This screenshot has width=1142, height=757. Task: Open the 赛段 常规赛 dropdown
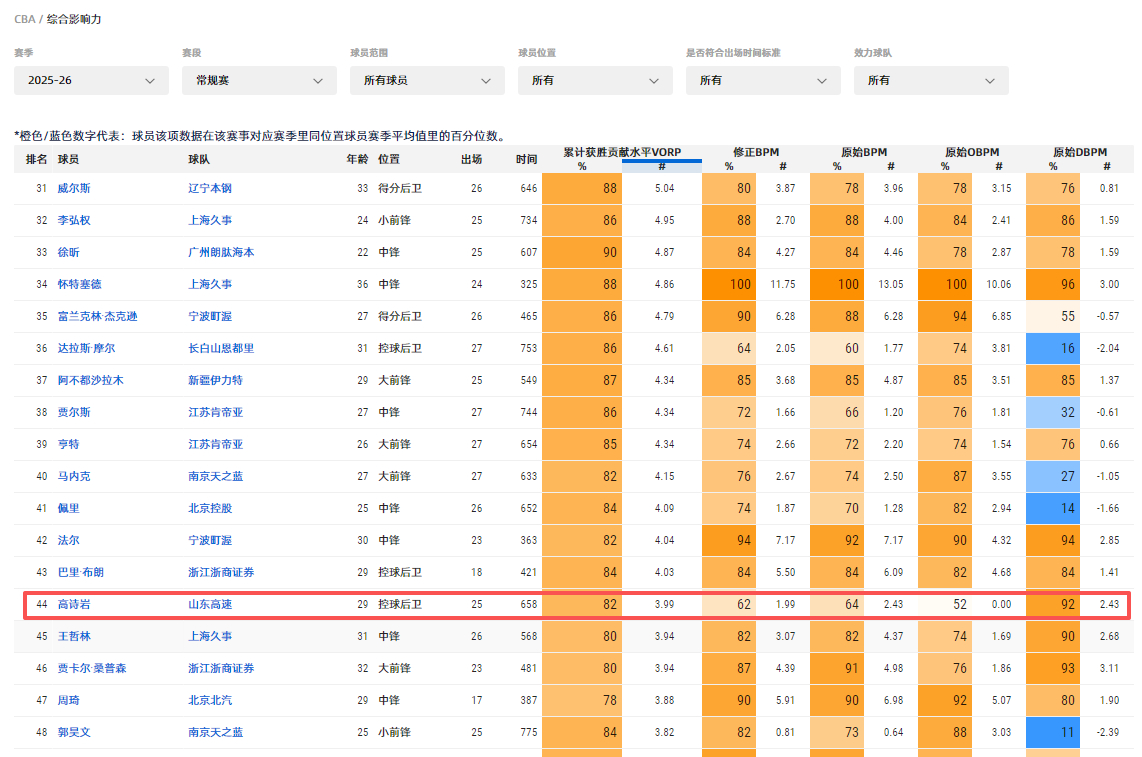click(259, 80)
